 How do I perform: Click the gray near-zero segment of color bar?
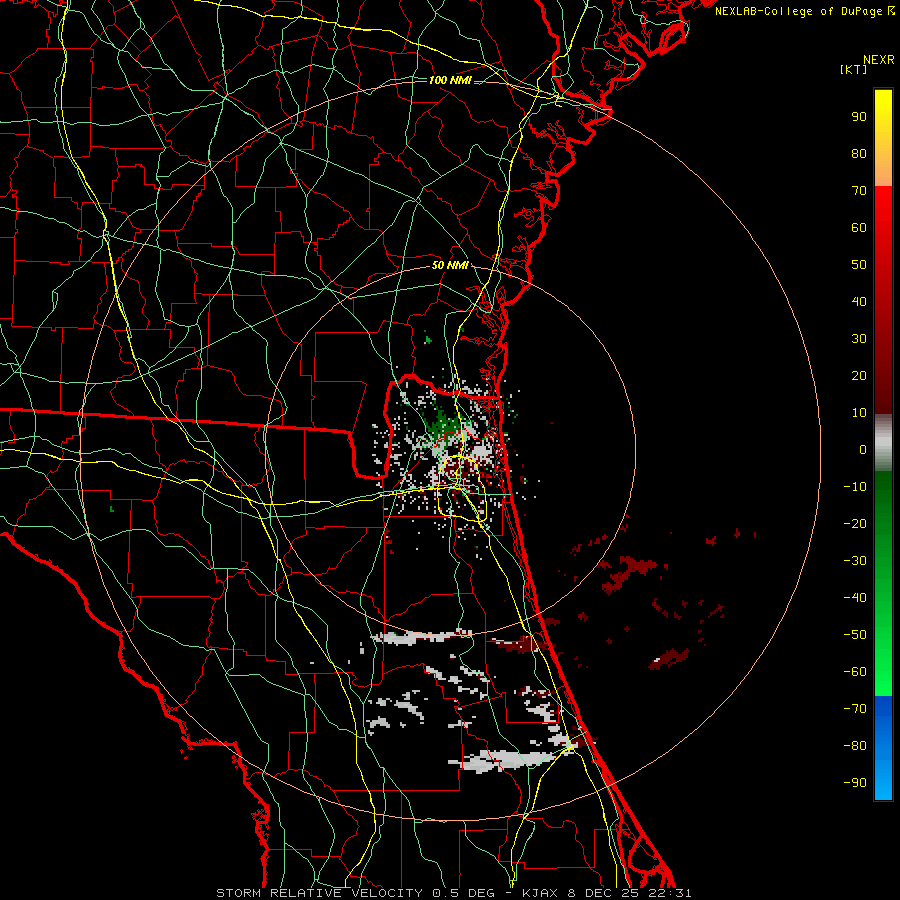click(883, 443)
